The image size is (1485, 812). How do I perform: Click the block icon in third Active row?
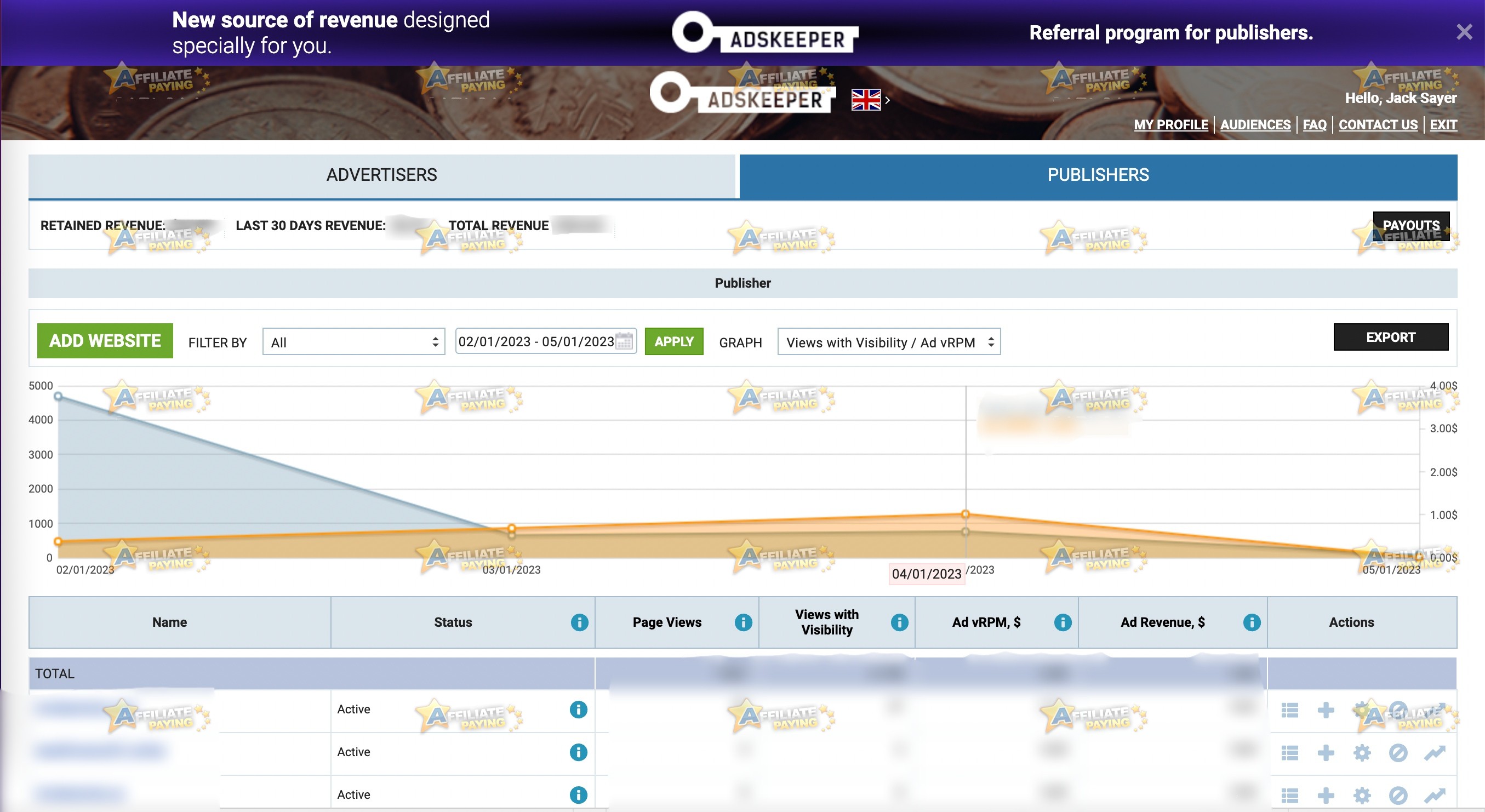(x=1398, y=795)
